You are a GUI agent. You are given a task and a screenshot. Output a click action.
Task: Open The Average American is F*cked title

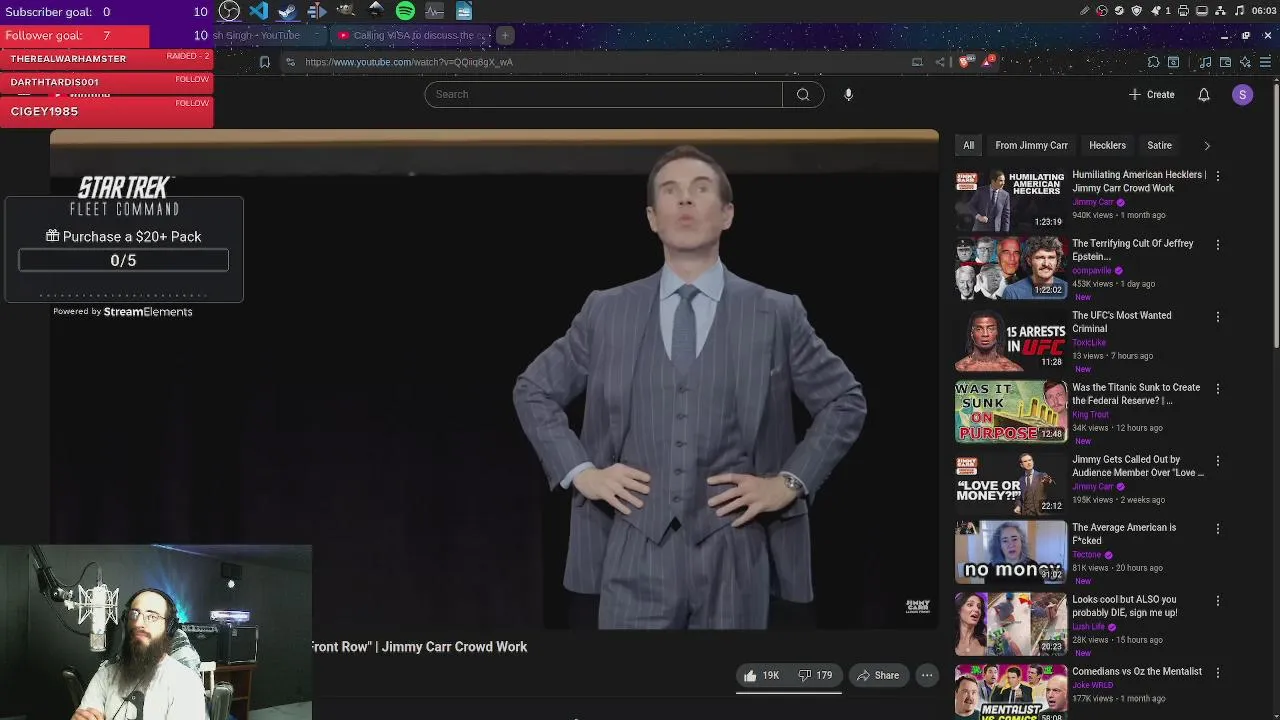click(x=1124, y=534)
